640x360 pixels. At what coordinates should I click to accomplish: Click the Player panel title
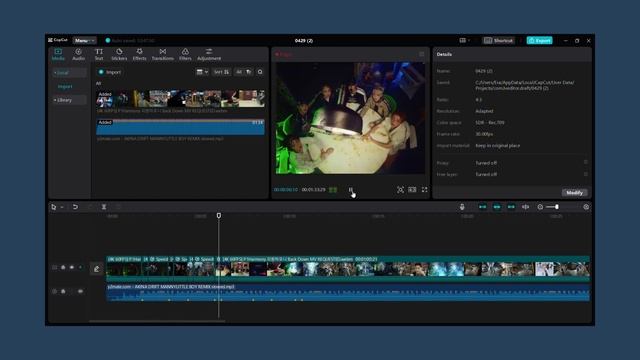pyautogui.click(x=284, y=54)
